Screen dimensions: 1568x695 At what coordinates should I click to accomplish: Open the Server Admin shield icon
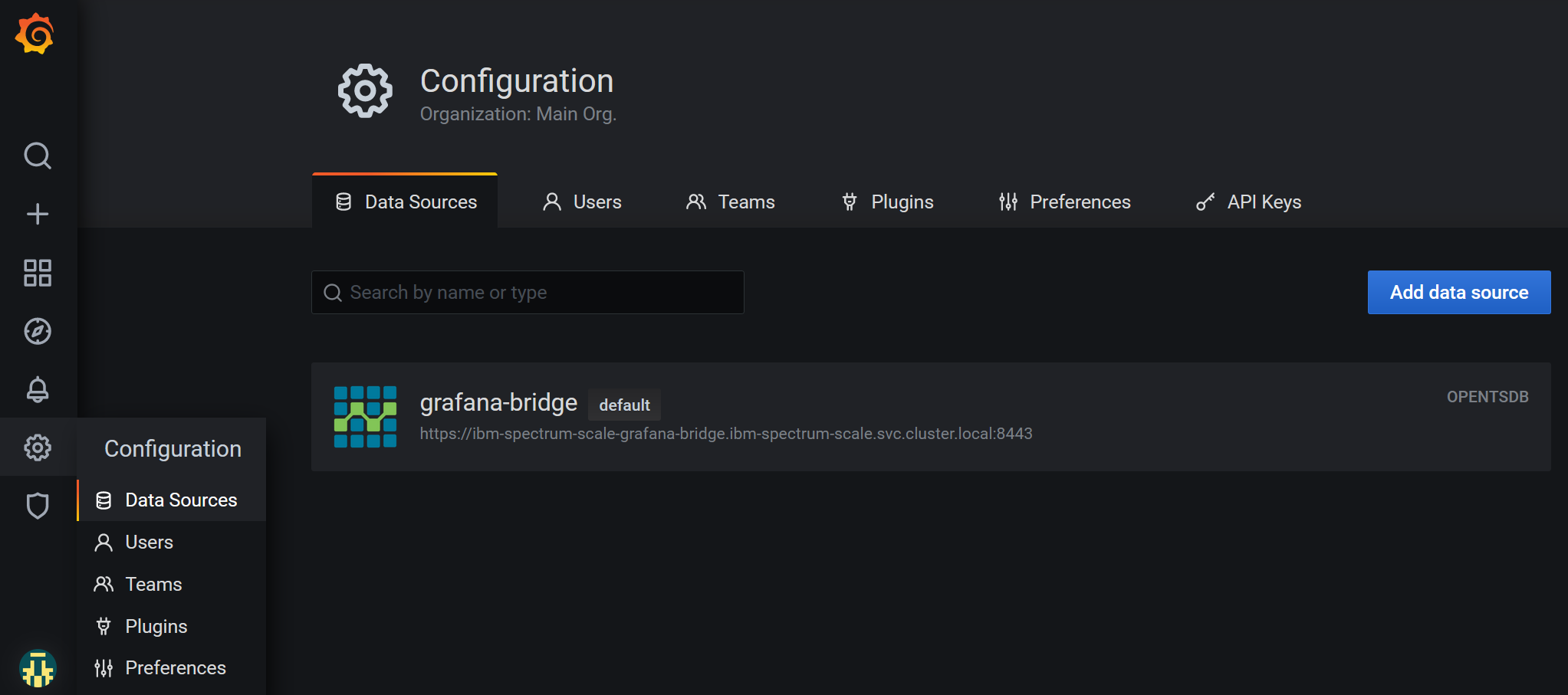coord(38,506)
